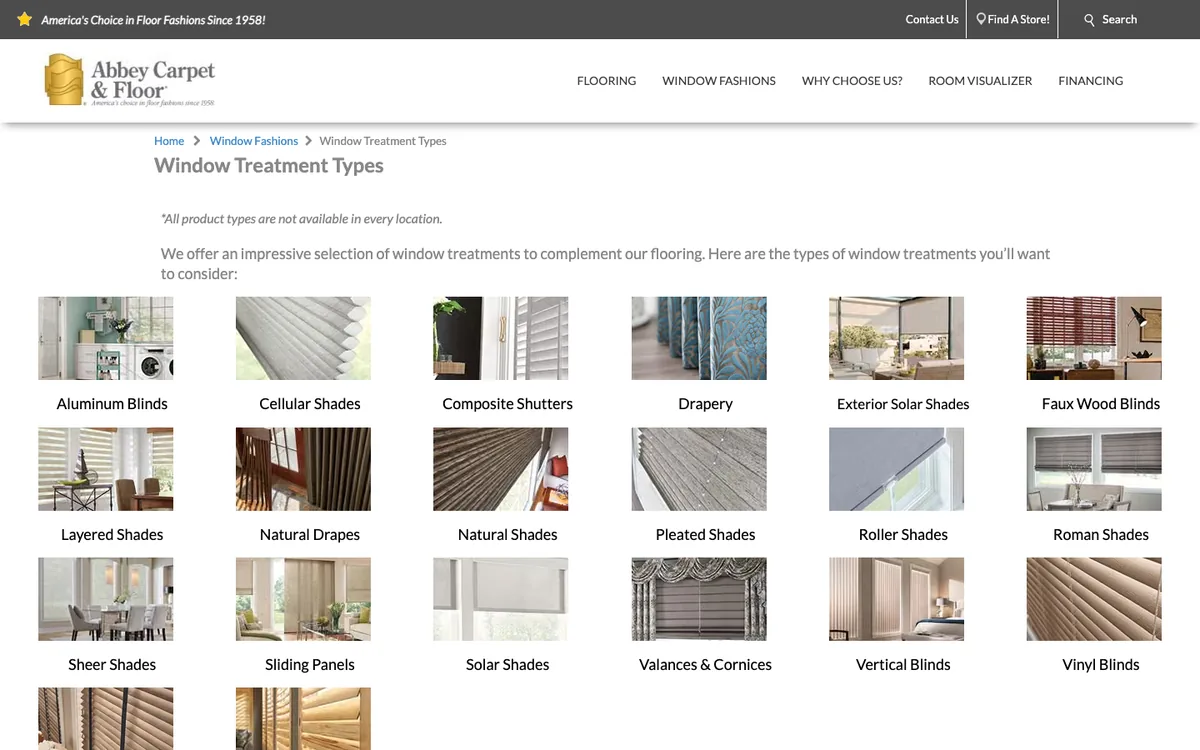Go to Home breadcrumb
1200x750 pixels.
(169, 141)
